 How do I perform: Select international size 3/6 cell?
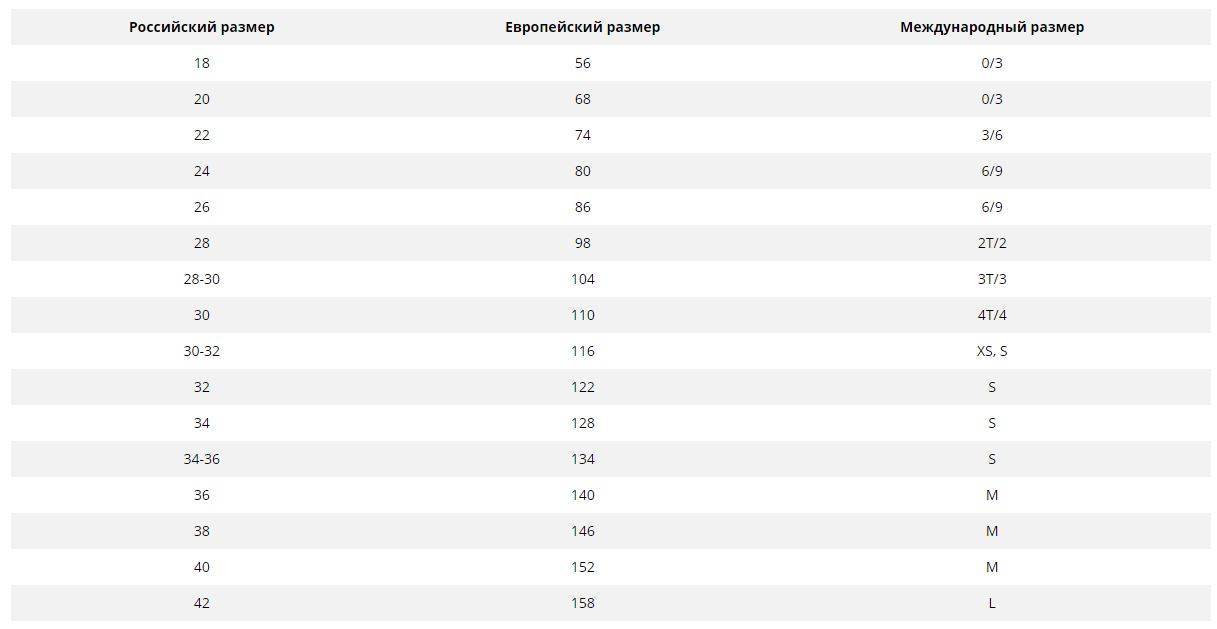[x=991, y=135]
